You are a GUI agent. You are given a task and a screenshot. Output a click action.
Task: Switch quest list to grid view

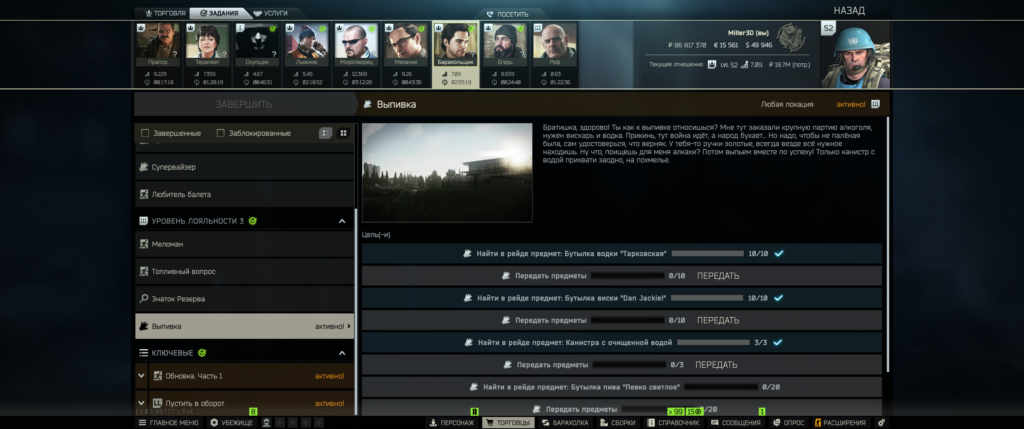(344, 133)
